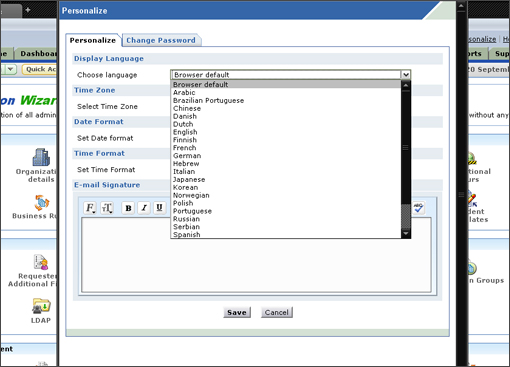The width and height of the screenshot is (510, 367).
Task: Open the Dashboard tab in background page
Action: [37, 54]
